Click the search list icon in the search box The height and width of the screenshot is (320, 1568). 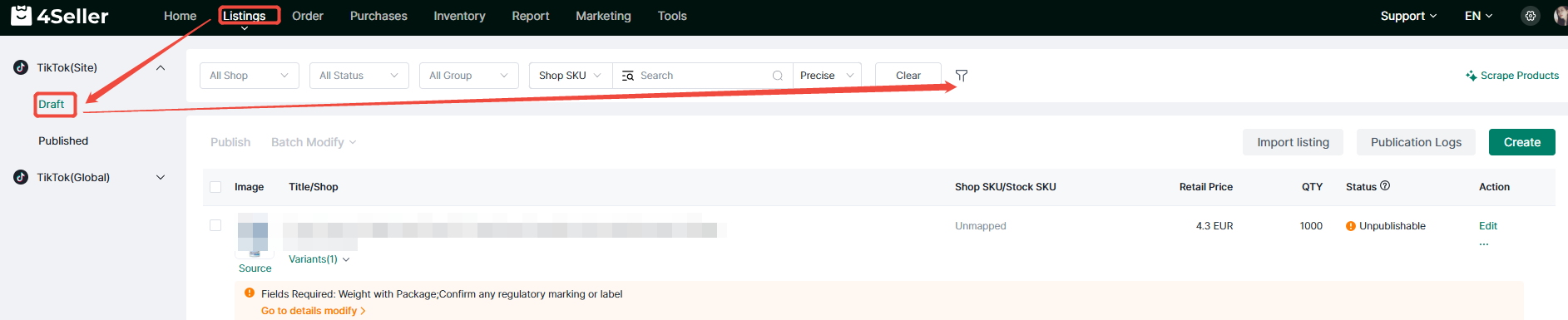pos(628,76)
